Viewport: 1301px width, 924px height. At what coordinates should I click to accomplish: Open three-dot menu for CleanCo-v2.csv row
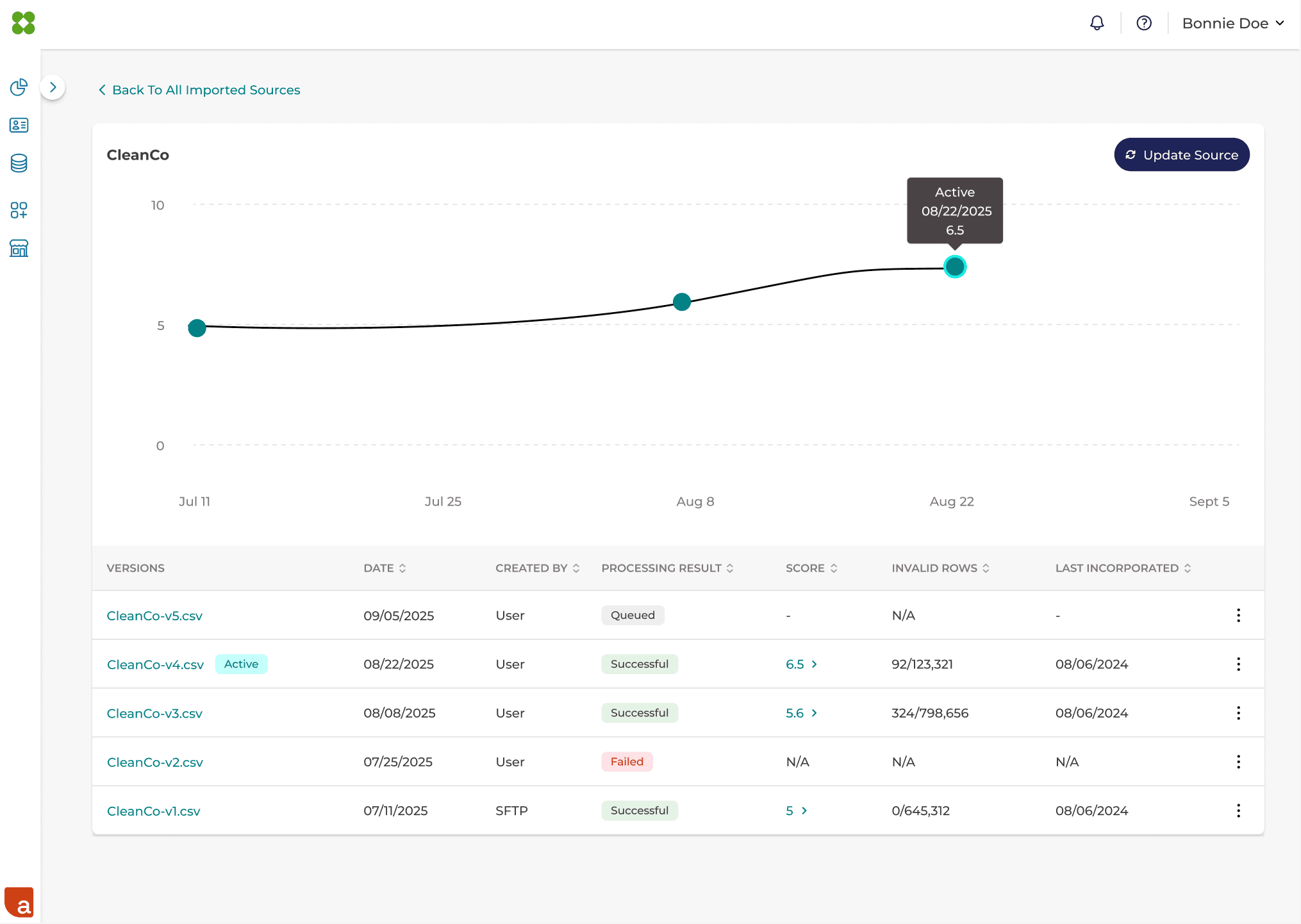pos(1238,761)
